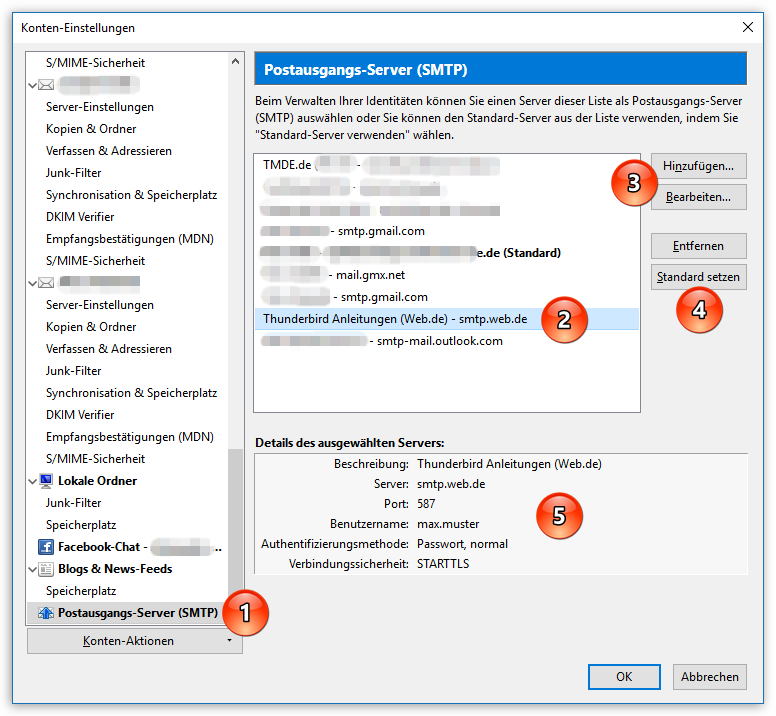Open the Konten-Aktionen dropdown
The image size is (776, 716).
(134, 641)
